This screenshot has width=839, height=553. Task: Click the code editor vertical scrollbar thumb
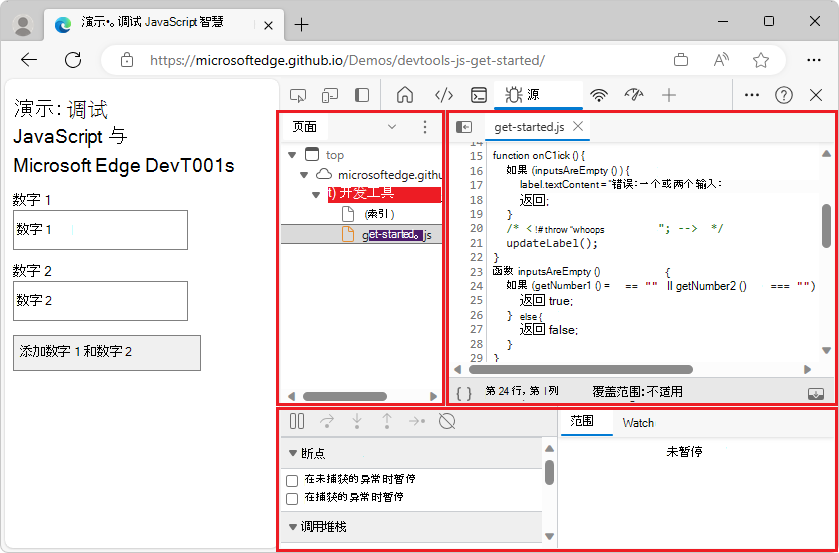click(x=827, y=226)
